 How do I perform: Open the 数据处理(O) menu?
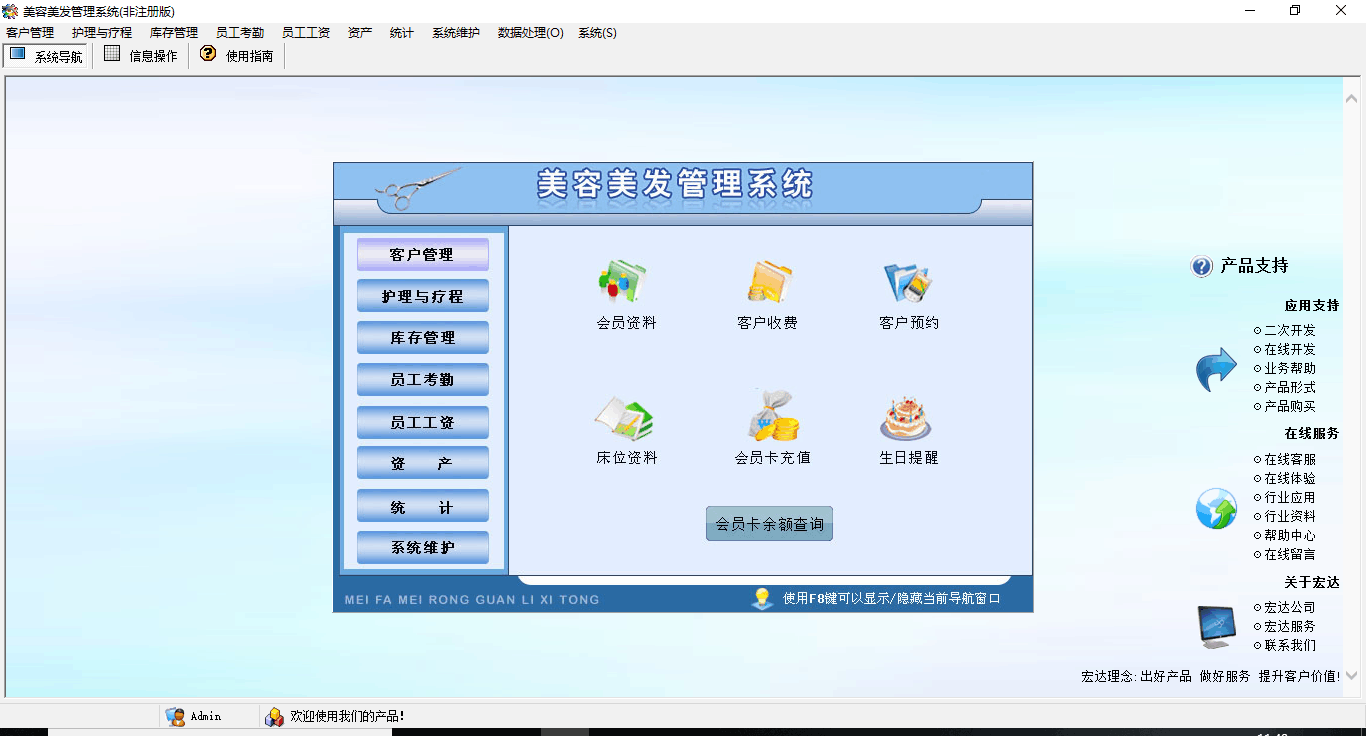(x=531, y=33)
